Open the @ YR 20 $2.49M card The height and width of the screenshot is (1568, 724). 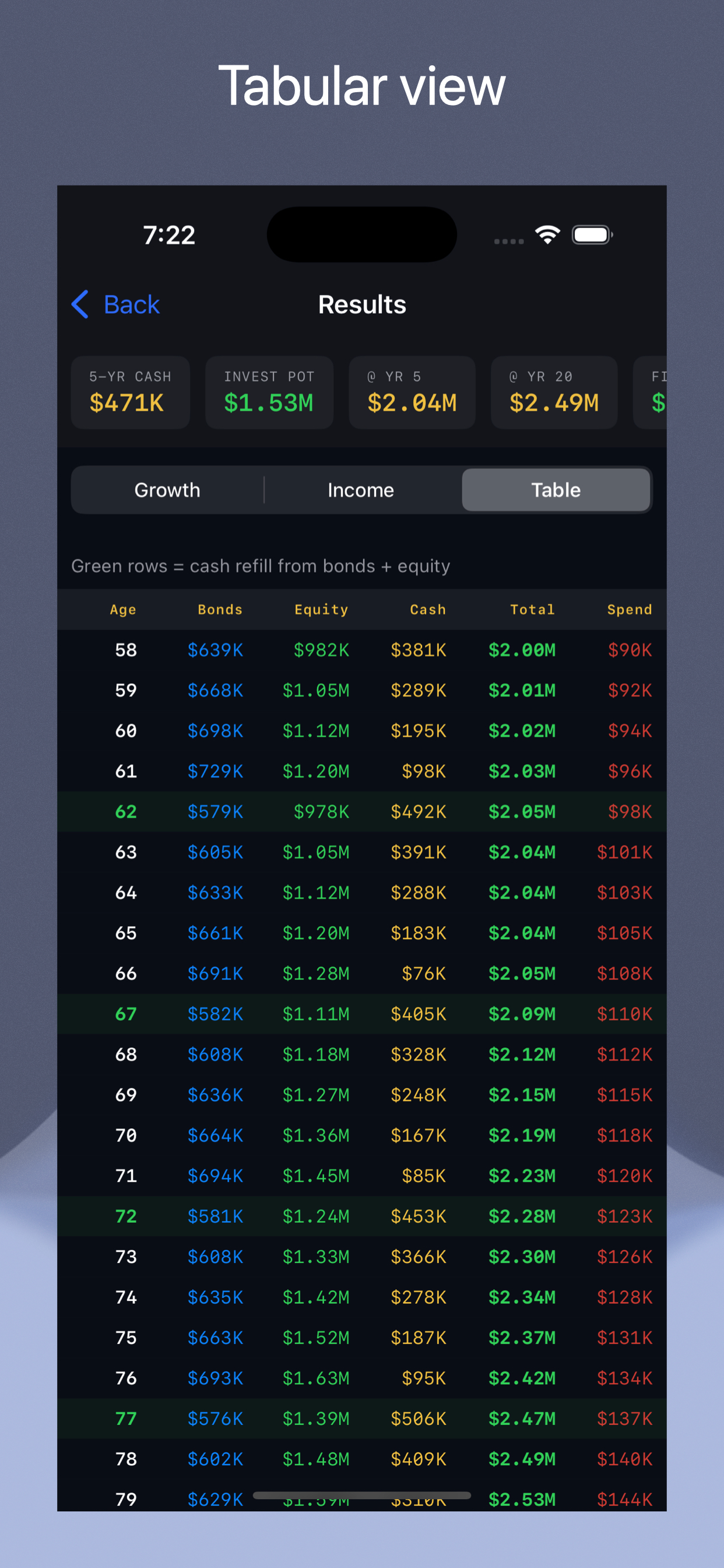point(554,393)
